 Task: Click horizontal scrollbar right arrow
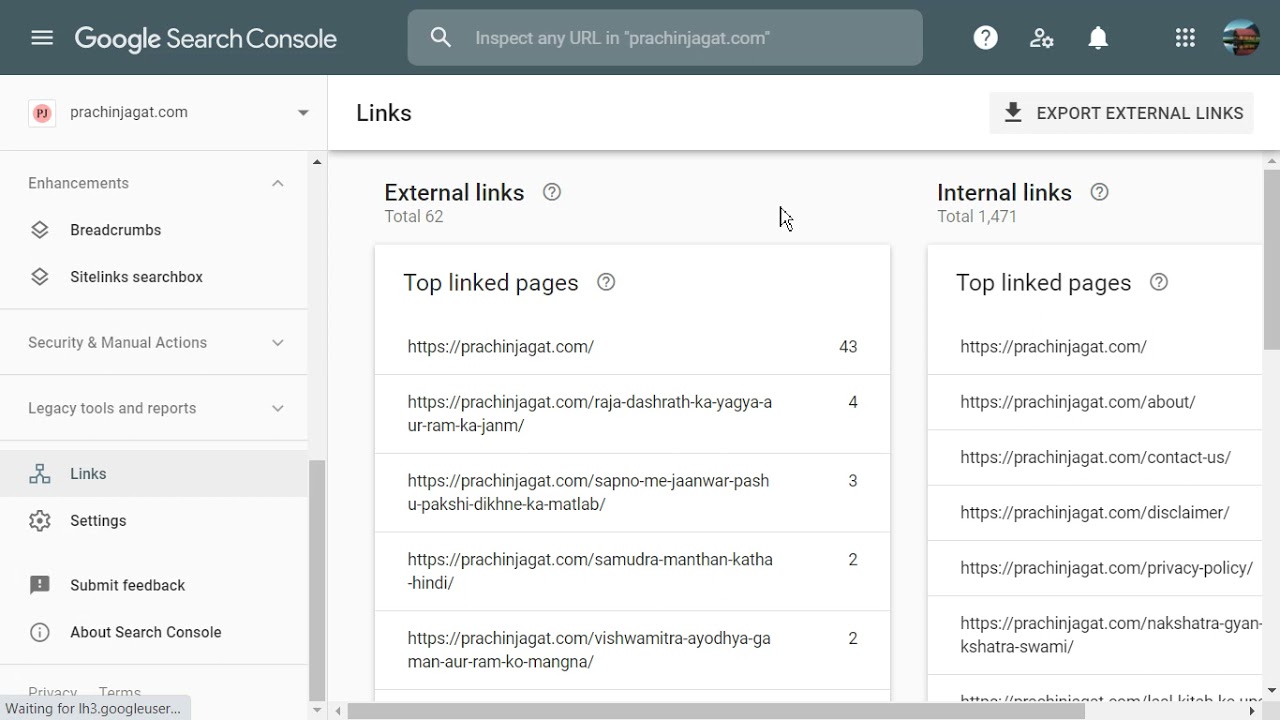coord(1252,711)
